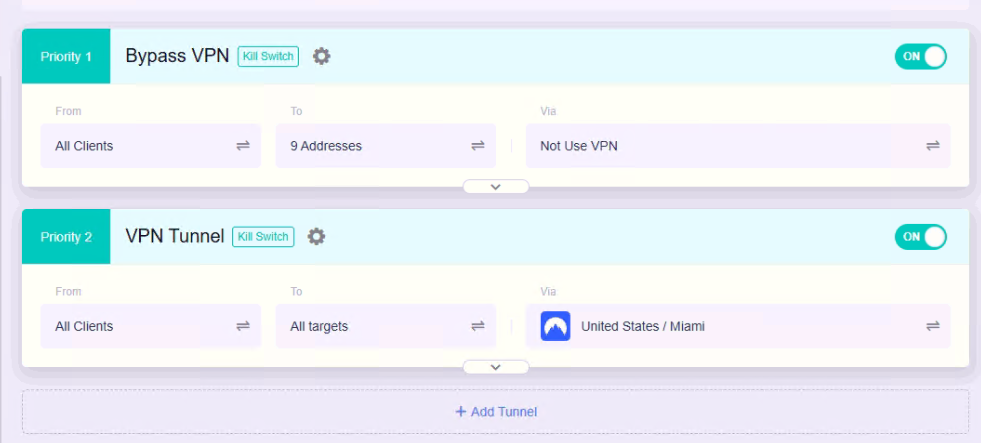
Task: Click swap arrows beside All targets
Action: (x=478, y=326)
